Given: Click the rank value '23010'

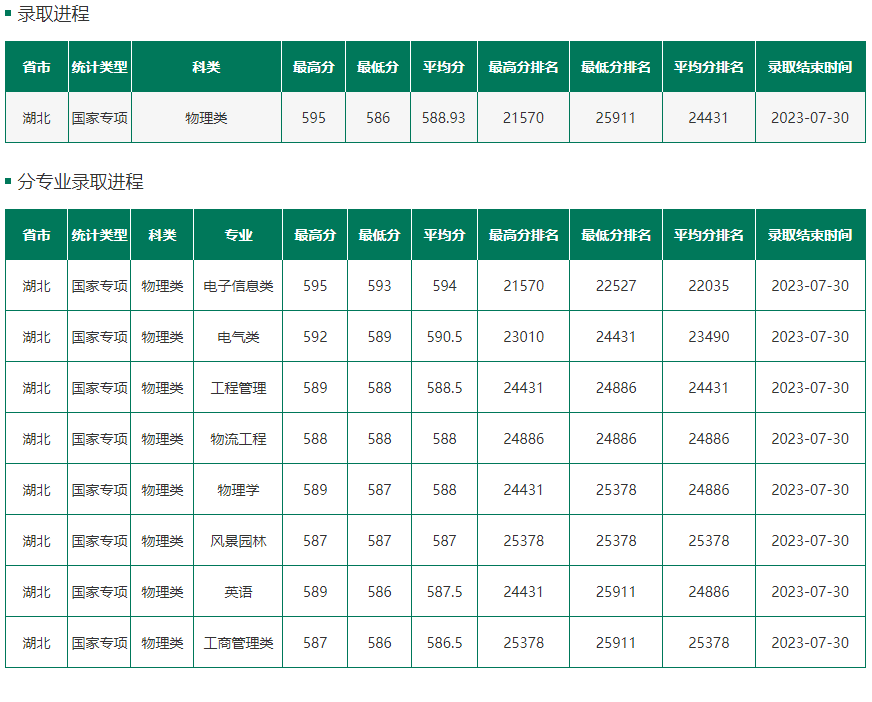Looking at the screenshot, I should (x=523, y=337).
